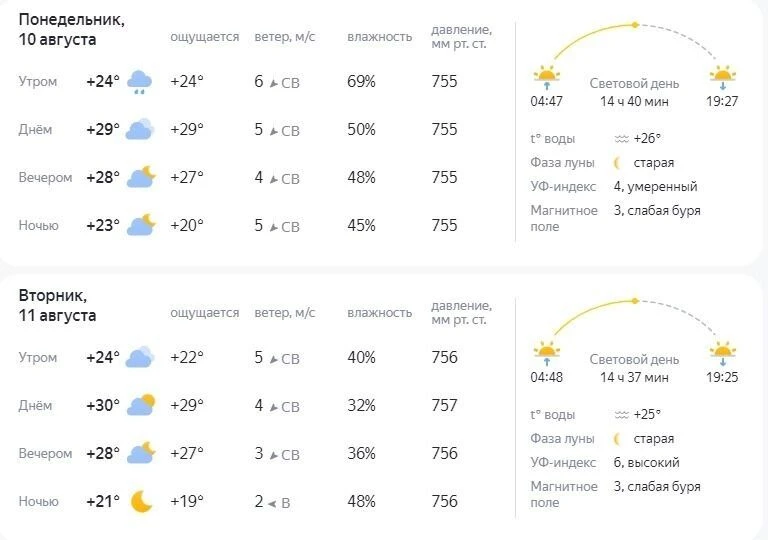Click the rain cloud icon for Monday morning

140,82
